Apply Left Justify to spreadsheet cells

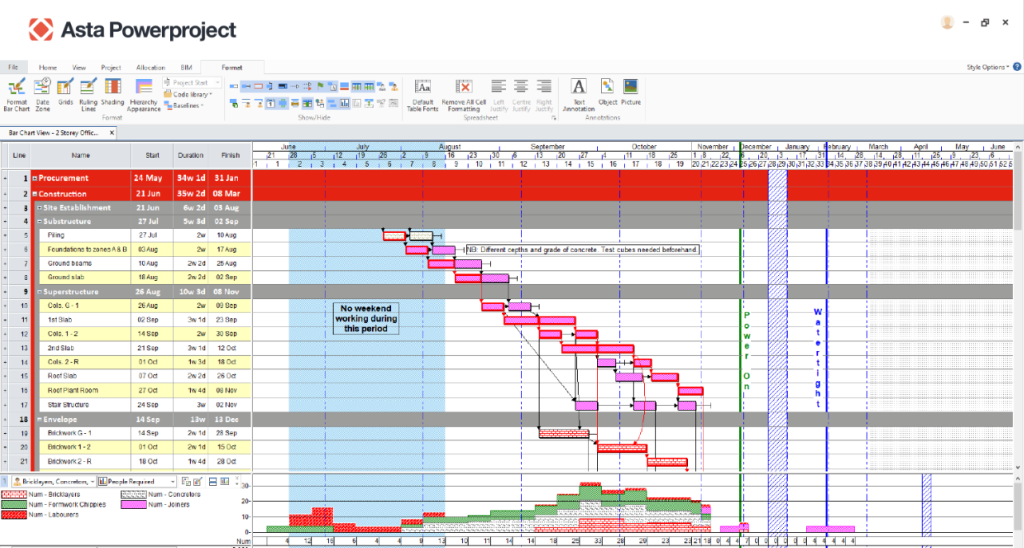[499, 95]
